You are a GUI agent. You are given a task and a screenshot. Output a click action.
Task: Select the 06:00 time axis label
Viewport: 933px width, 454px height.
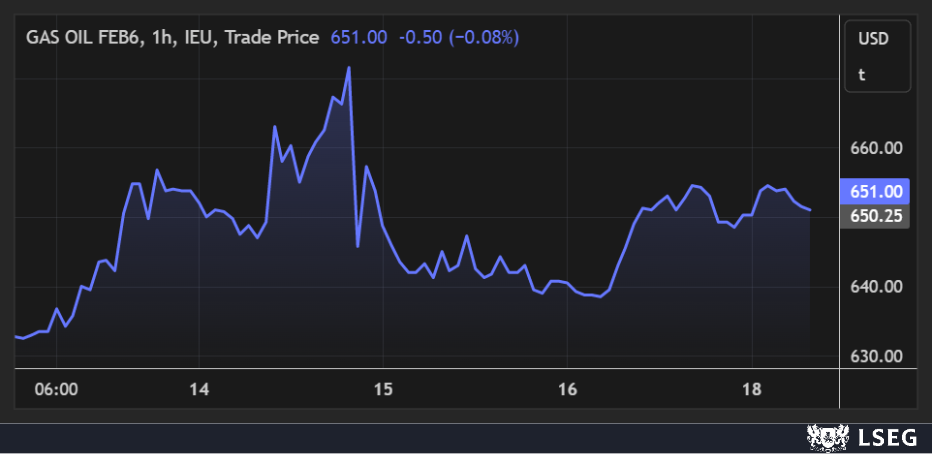click(x=57, y=389)
